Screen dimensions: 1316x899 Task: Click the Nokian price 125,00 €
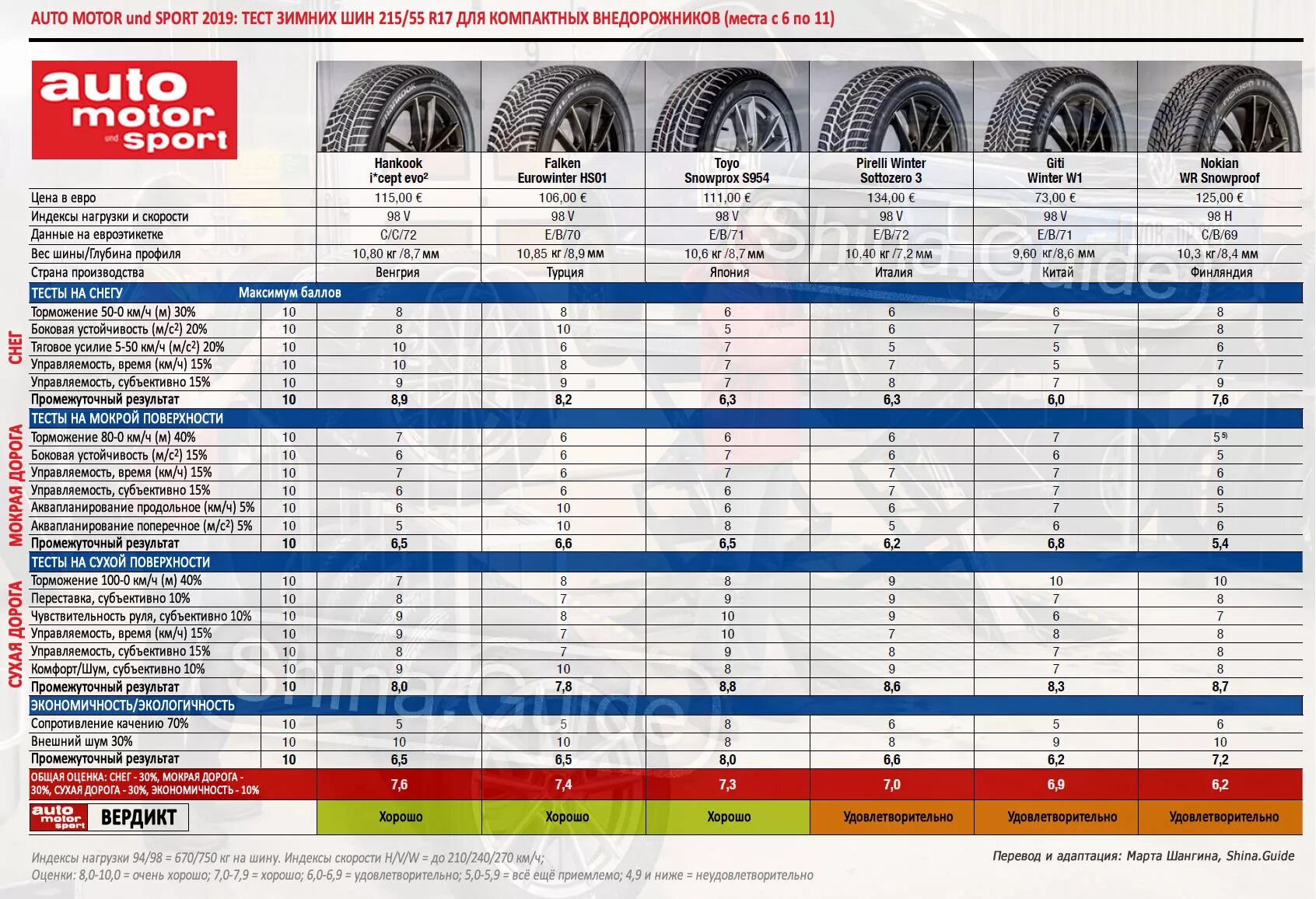click(x=1220, y=198)
